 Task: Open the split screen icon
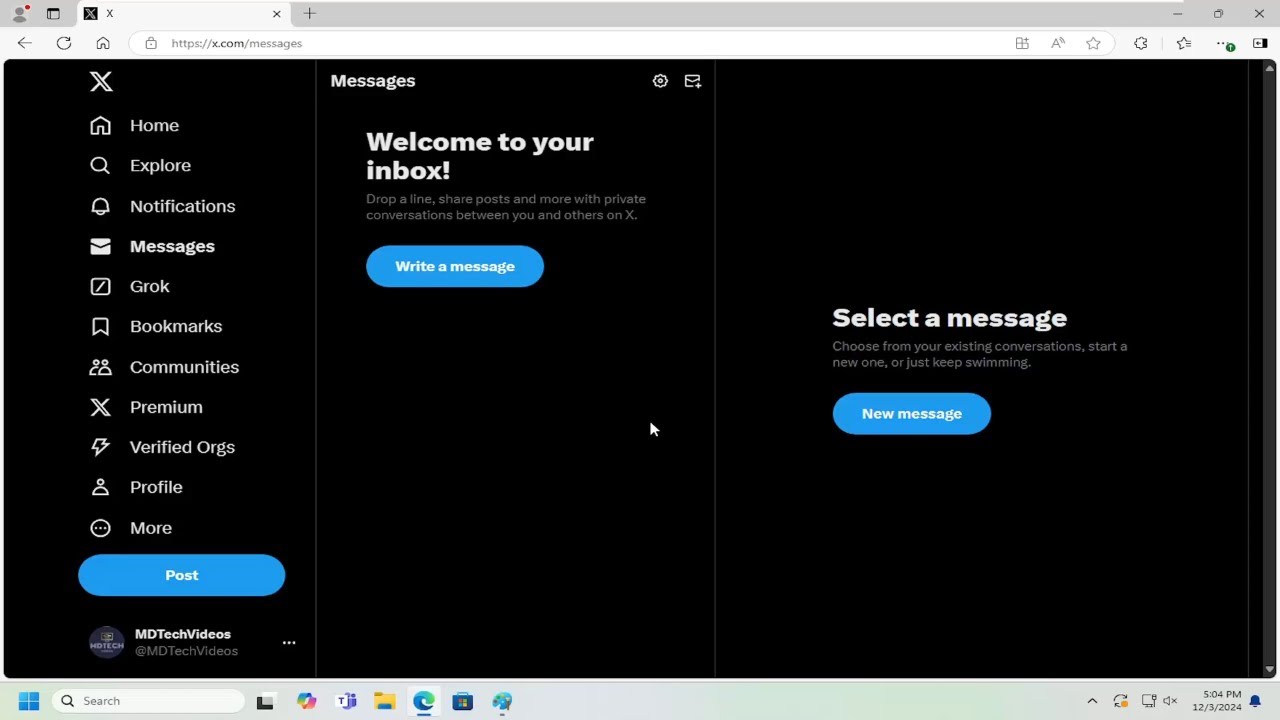click(1022, 43)
